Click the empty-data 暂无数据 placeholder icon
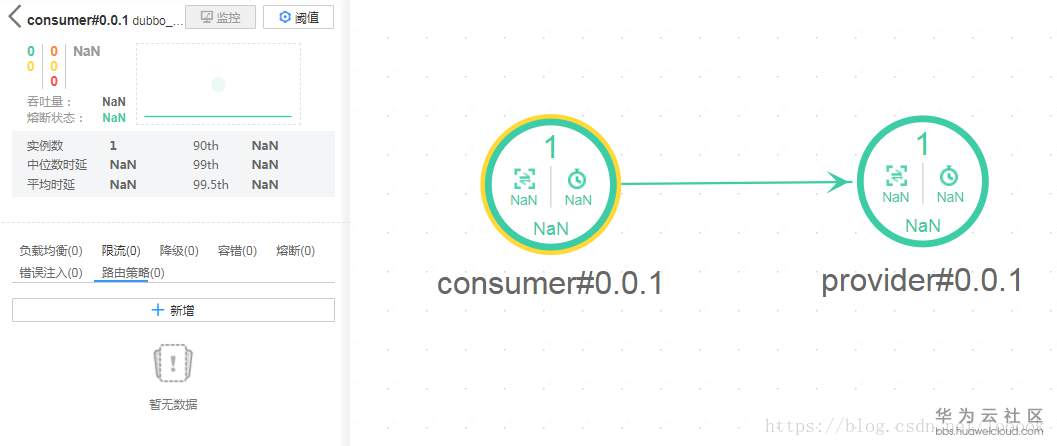The width and height of the screenshot is (1057, 446). click(172, 365)
